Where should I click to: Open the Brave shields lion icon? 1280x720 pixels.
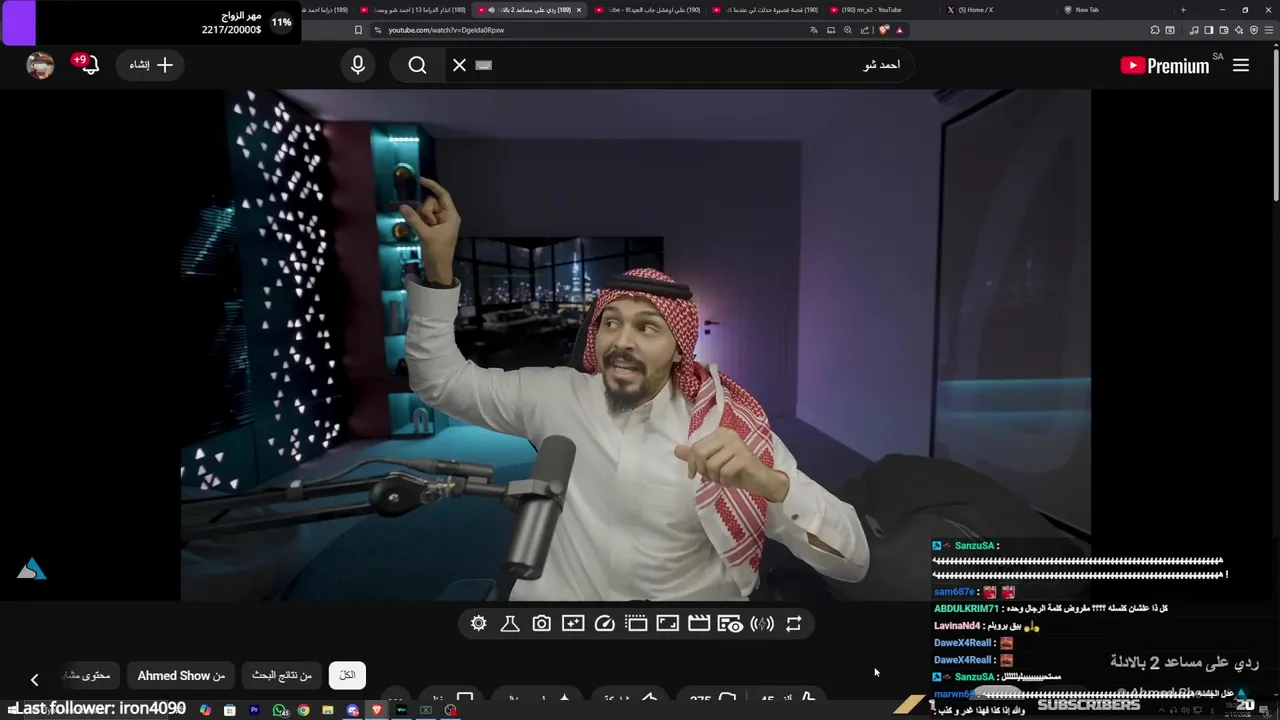coord(883,30)
